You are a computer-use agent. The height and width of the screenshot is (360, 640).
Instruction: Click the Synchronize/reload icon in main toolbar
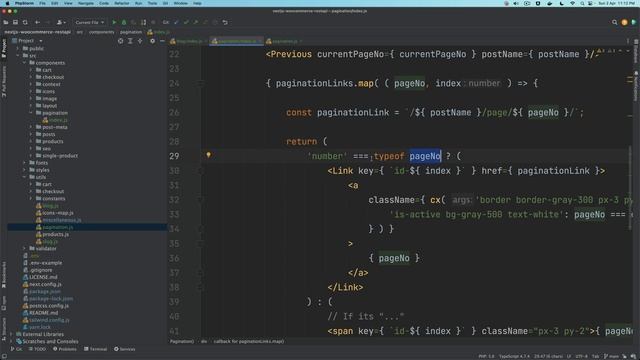point(25,22)
